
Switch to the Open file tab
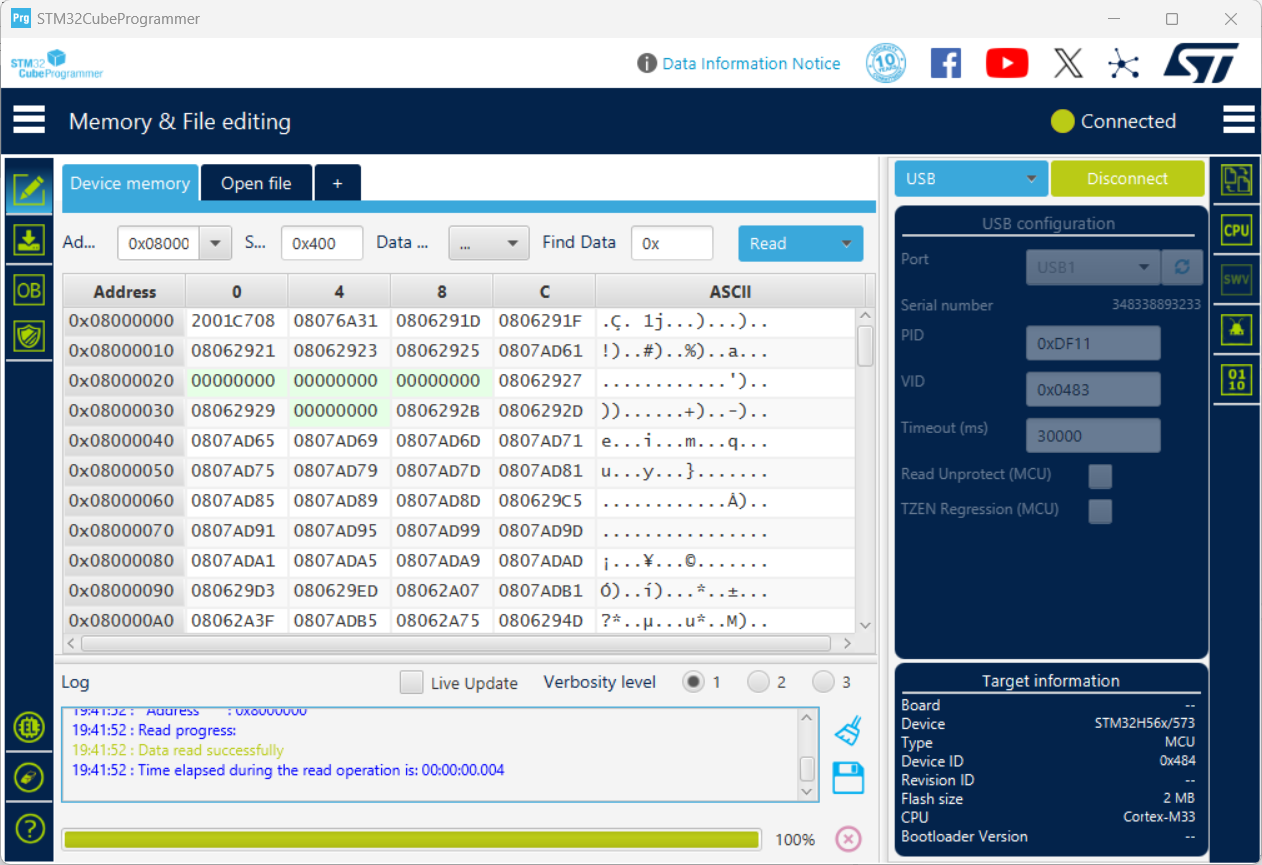[x=256, y=183]
